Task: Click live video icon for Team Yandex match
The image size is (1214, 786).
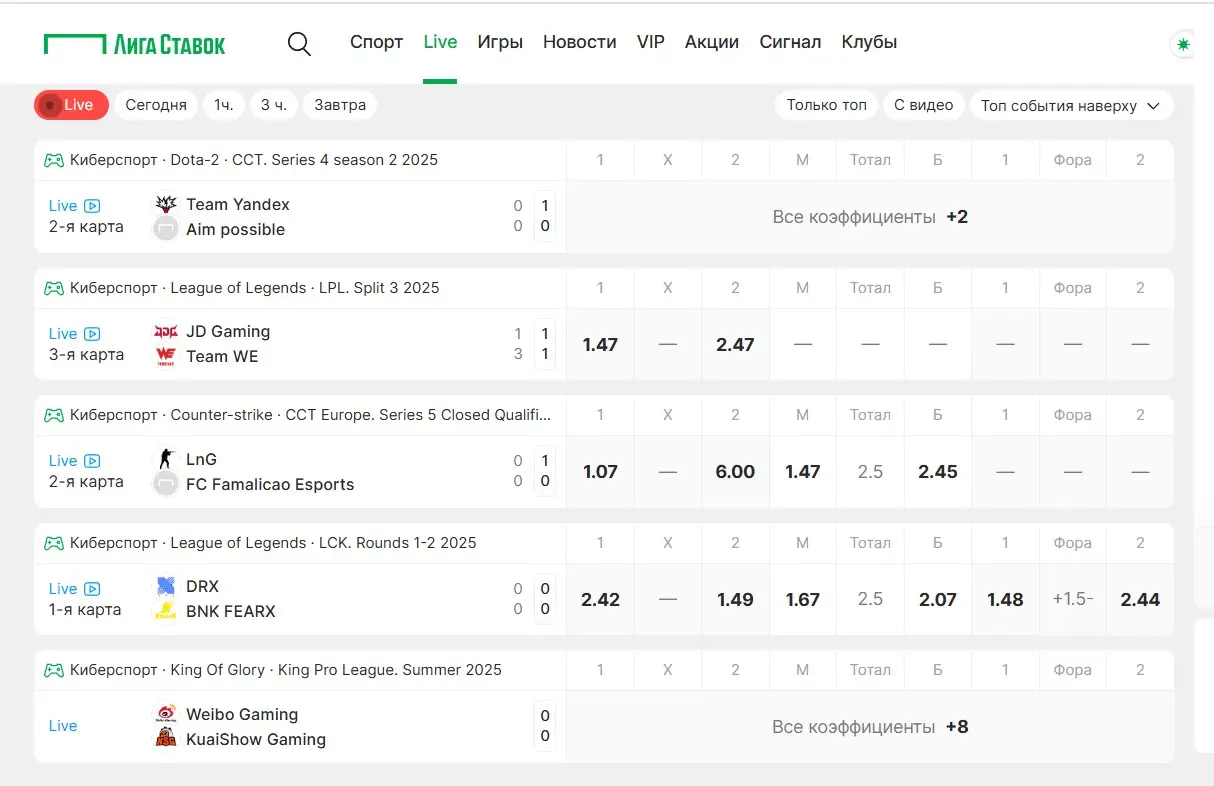Action: click(92, 206)
